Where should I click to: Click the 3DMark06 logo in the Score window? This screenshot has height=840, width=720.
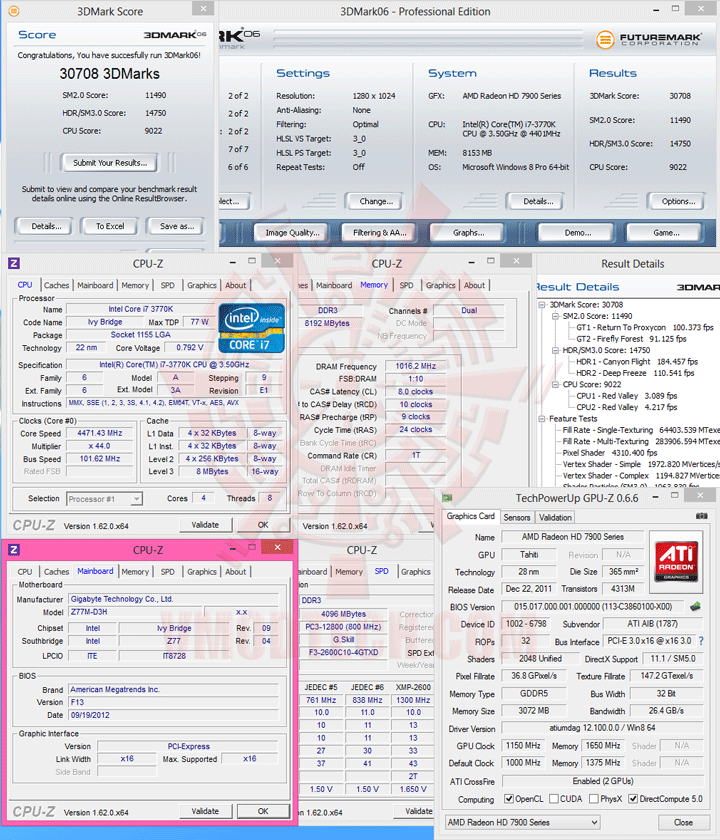(175, 35)
